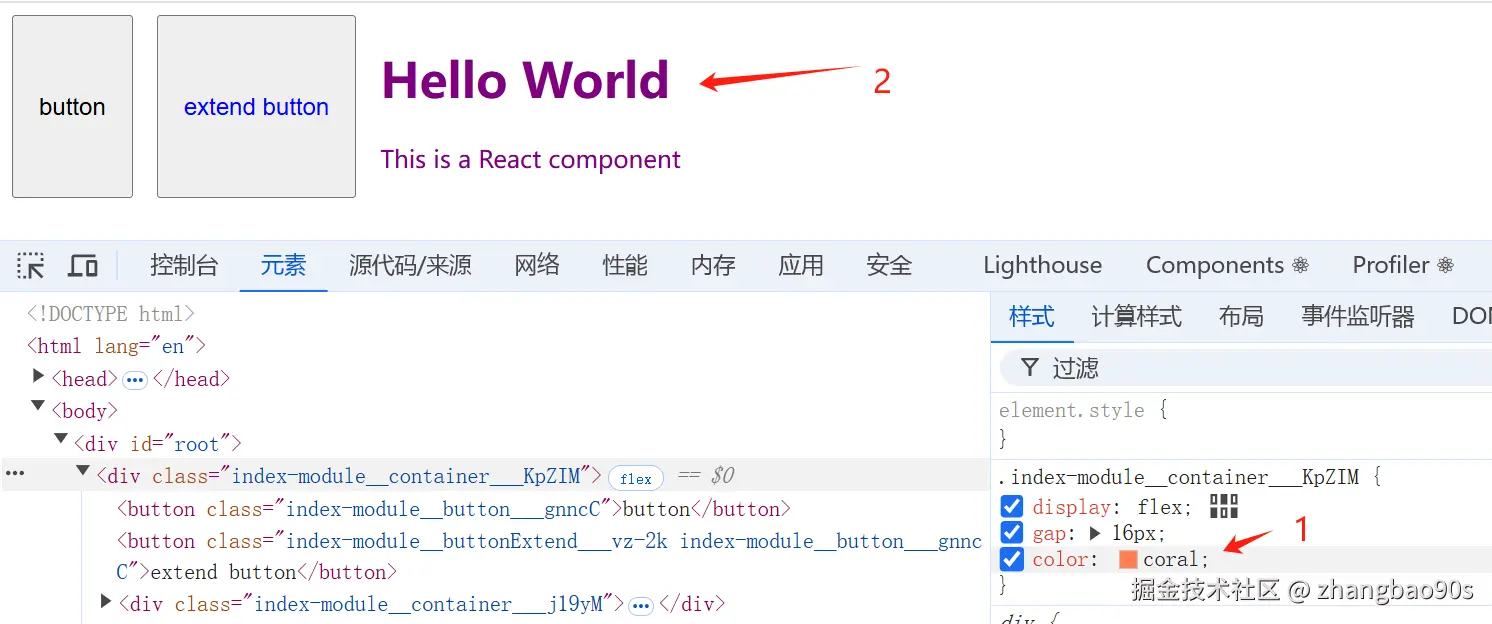Expand the head ellipsis badge

(x=135, y=380)
